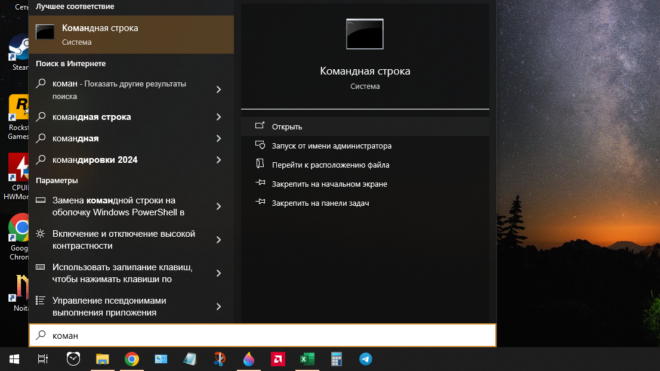
Task: Select Запуск от имени администратора
Action: point(365,146)
